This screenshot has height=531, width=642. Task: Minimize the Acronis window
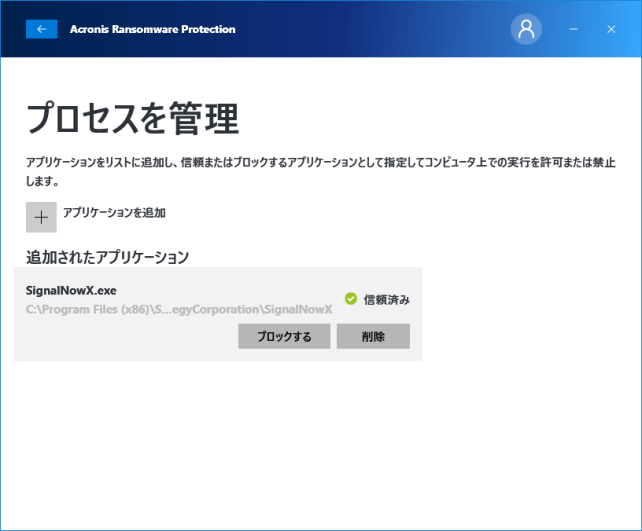pyautogui.click(x=574, y=29)
